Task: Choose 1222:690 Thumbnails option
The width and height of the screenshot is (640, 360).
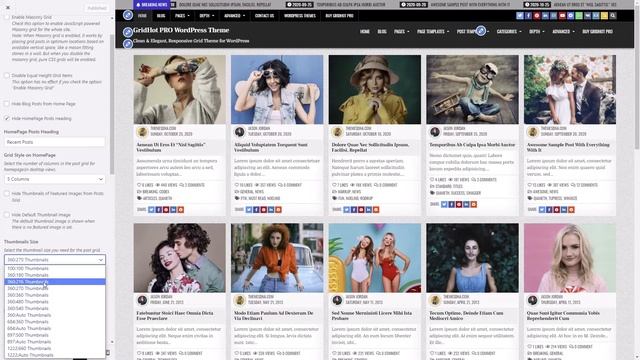Action: [55, 349]
